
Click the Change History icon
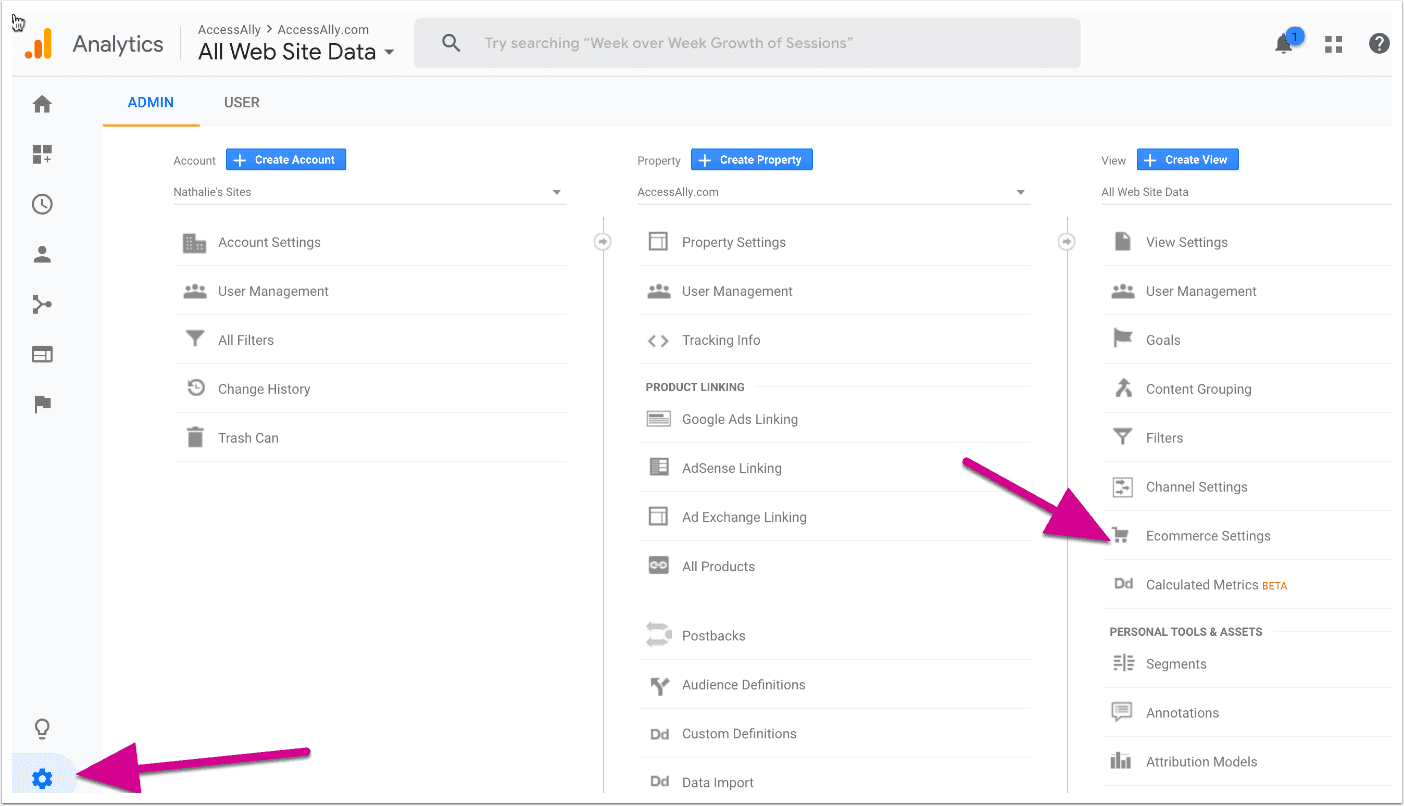point(196,389)
